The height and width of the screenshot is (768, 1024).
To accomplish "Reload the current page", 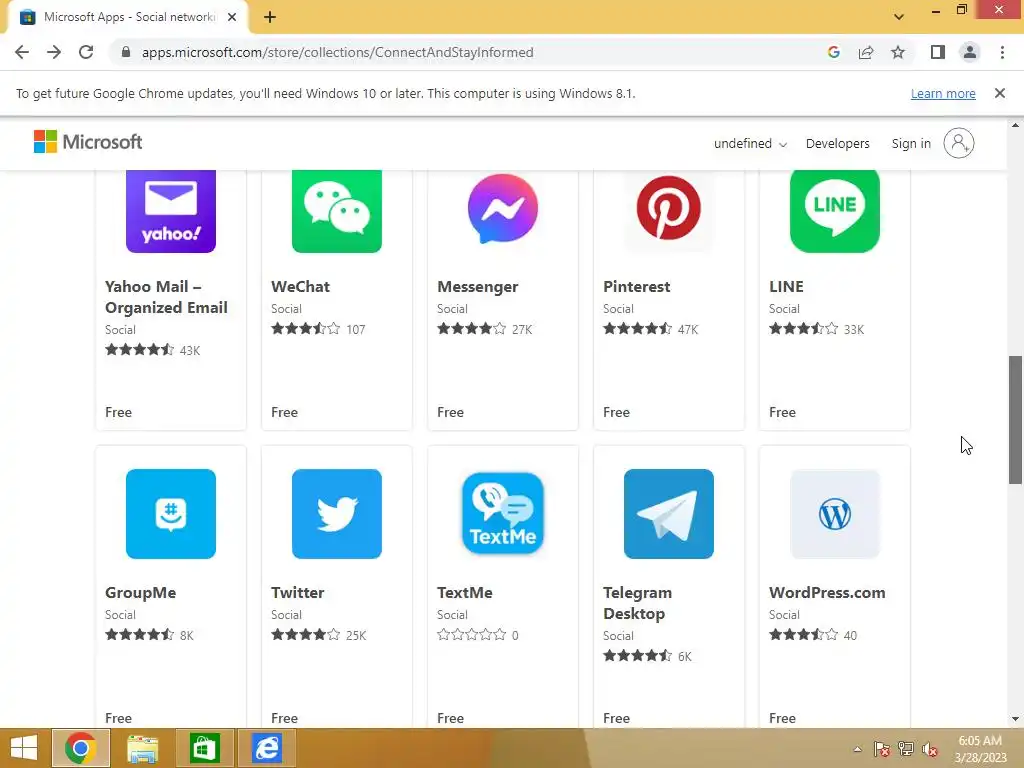I will click(86, 52).
